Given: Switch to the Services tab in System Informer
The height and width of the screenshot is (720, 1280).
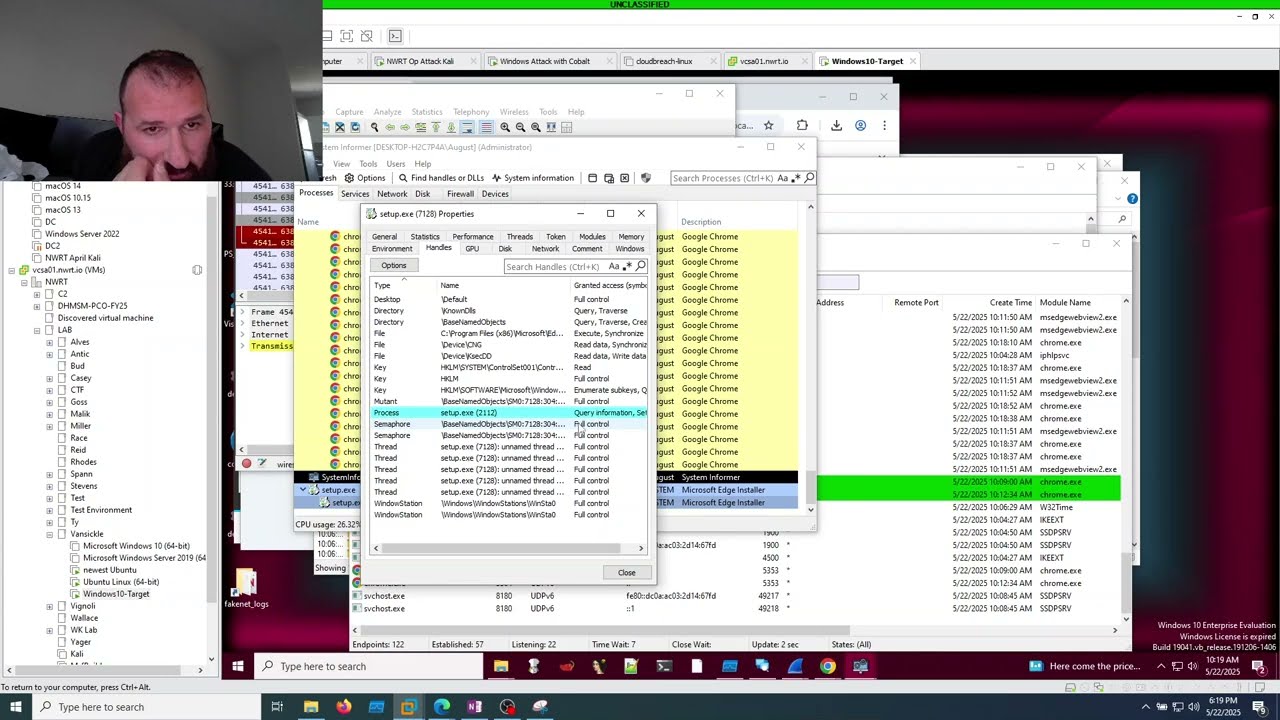Looking at the screenshot, I should [355, 194].
